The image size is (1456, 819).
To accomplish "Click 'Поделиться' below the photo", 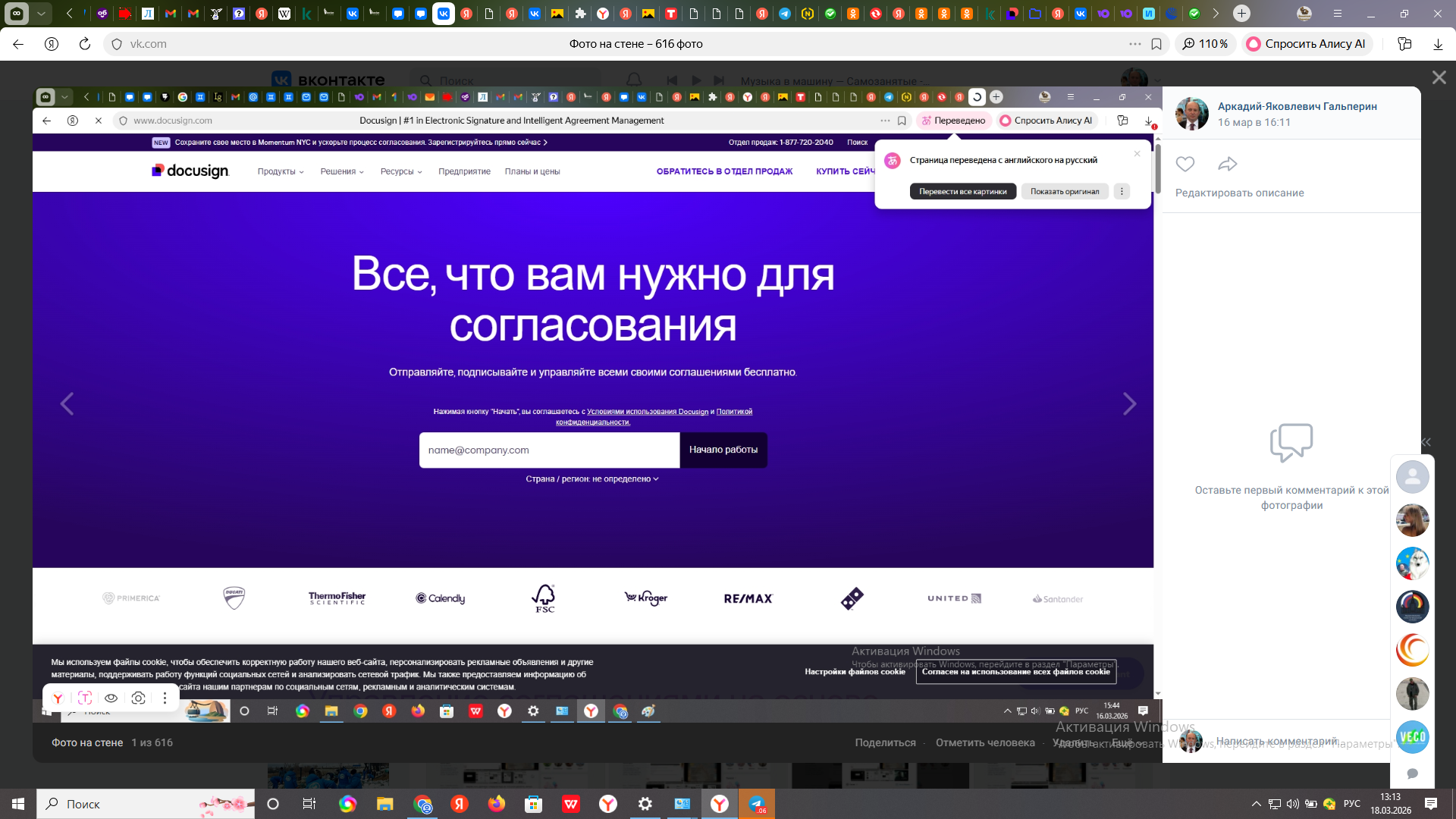I will coord(885,742).
